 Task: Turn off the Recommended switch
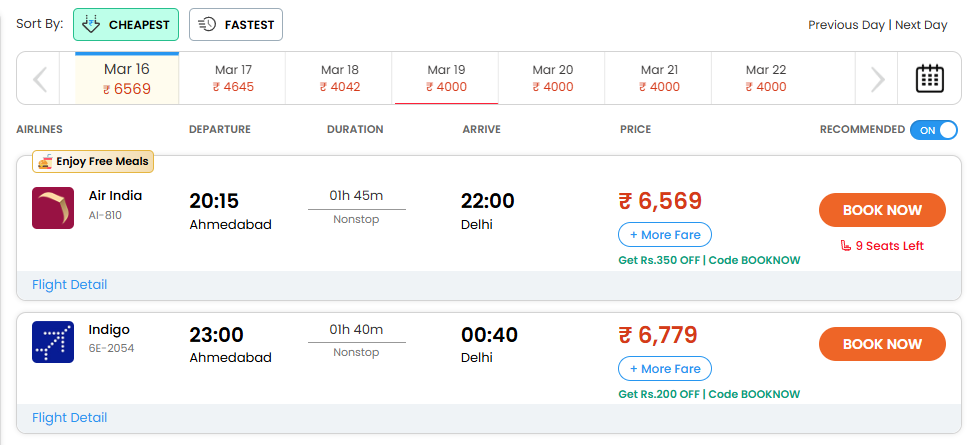coord(934,130)
